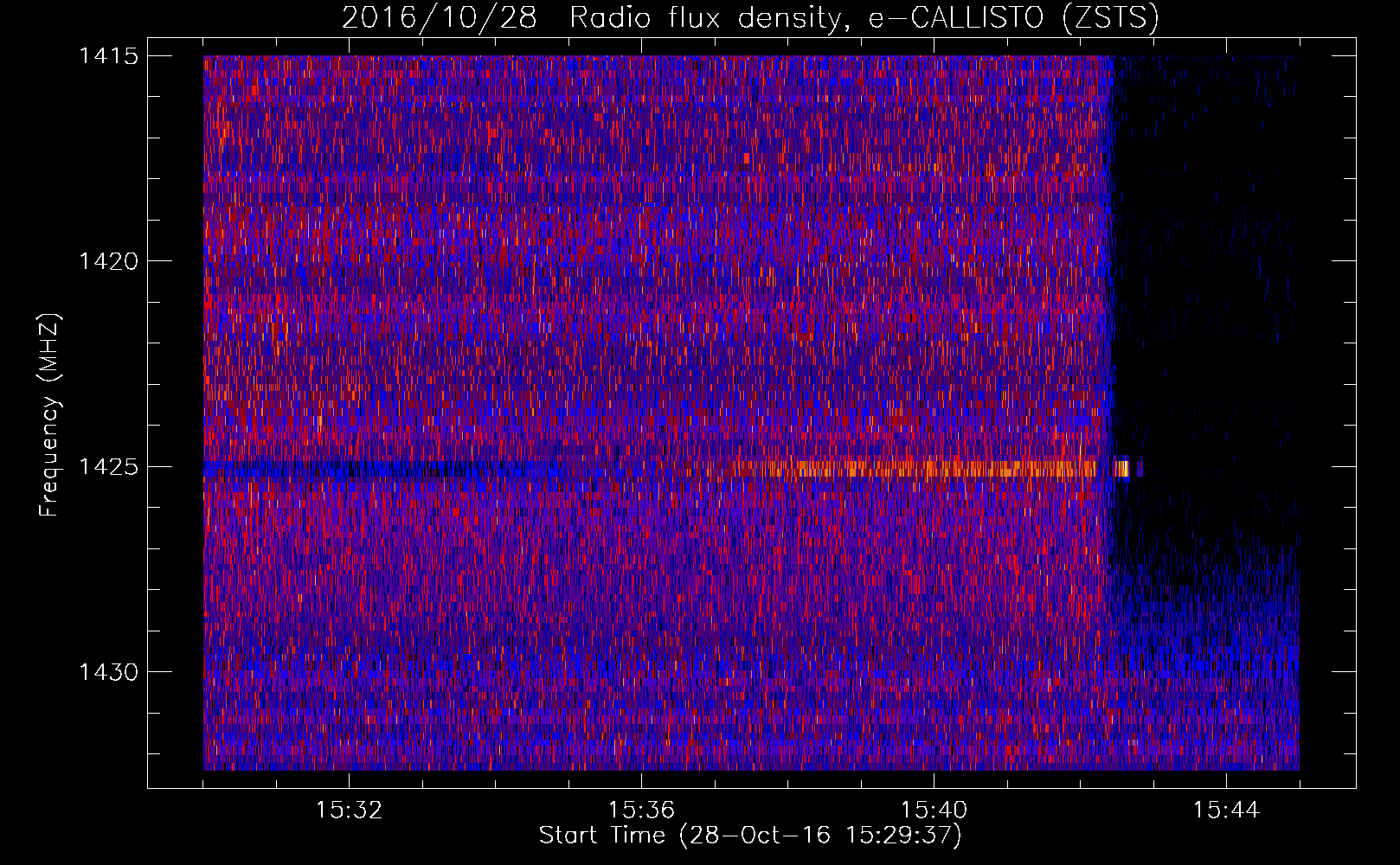
Task: Click the 15:40 time axis label
Action: pos(934,811)
